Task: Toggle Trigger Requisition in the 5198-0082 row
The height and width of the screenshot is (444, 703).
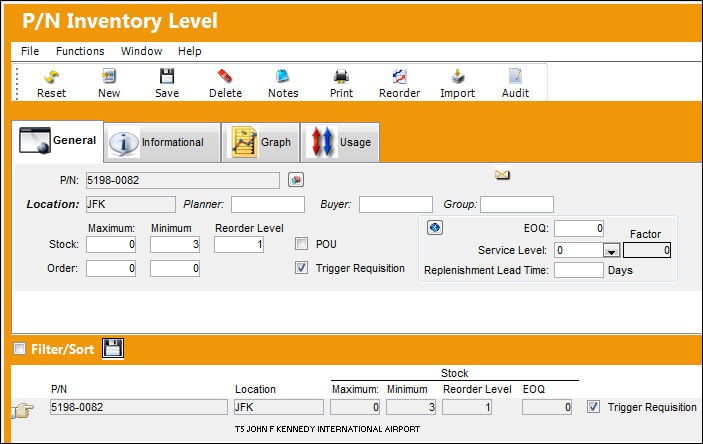Action: coord(593,407)
